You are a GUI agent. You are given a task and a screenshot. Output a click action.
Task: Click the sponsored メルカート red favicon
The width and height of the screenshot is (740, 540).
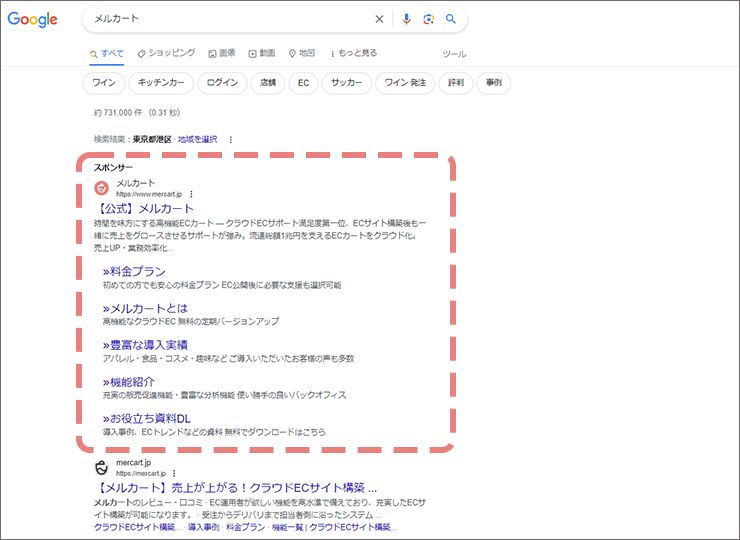click(101, 188)
